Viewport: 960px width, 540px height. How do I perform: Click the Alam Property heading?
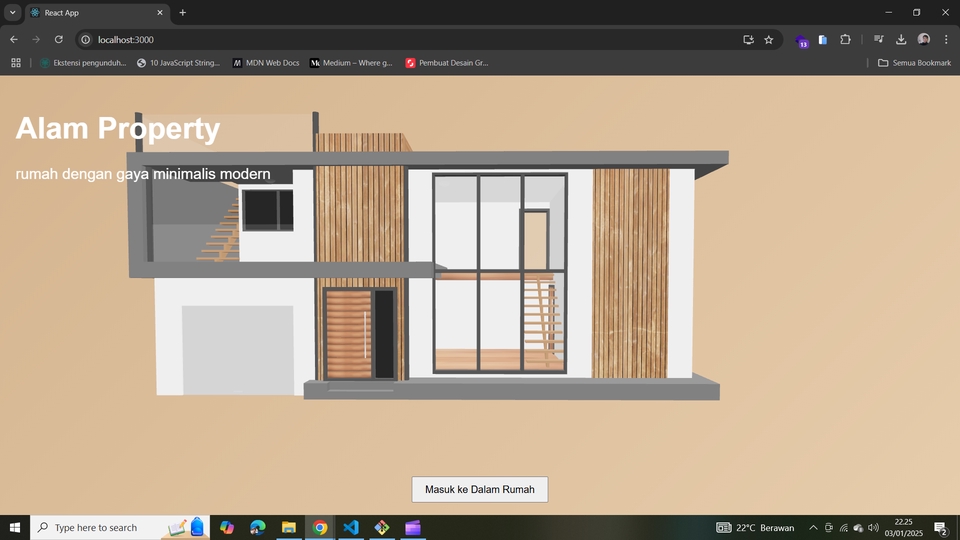[x=118, y=129]
